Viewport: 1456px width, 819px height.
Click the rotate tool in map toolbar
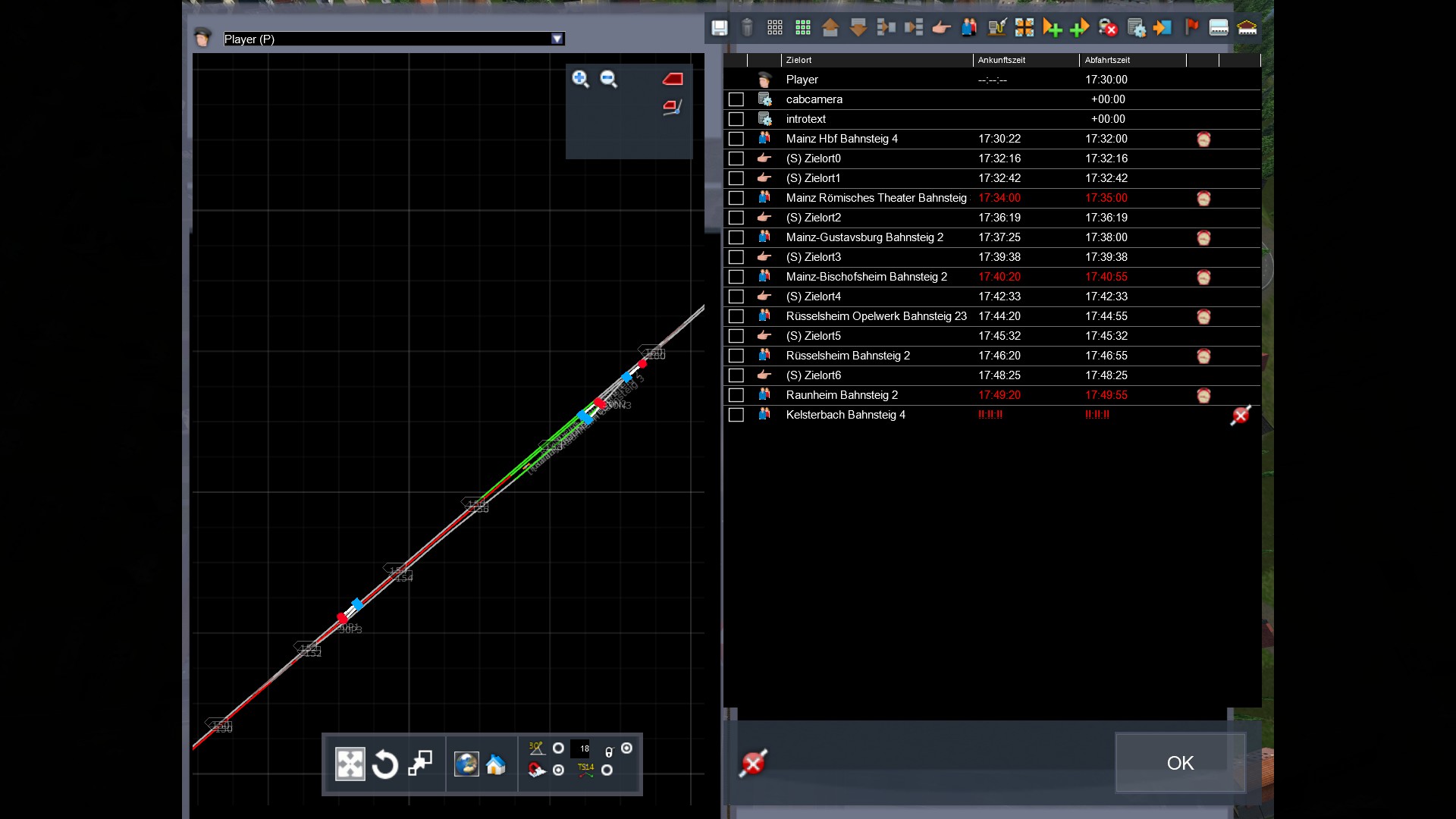click(x=385, y=764)
